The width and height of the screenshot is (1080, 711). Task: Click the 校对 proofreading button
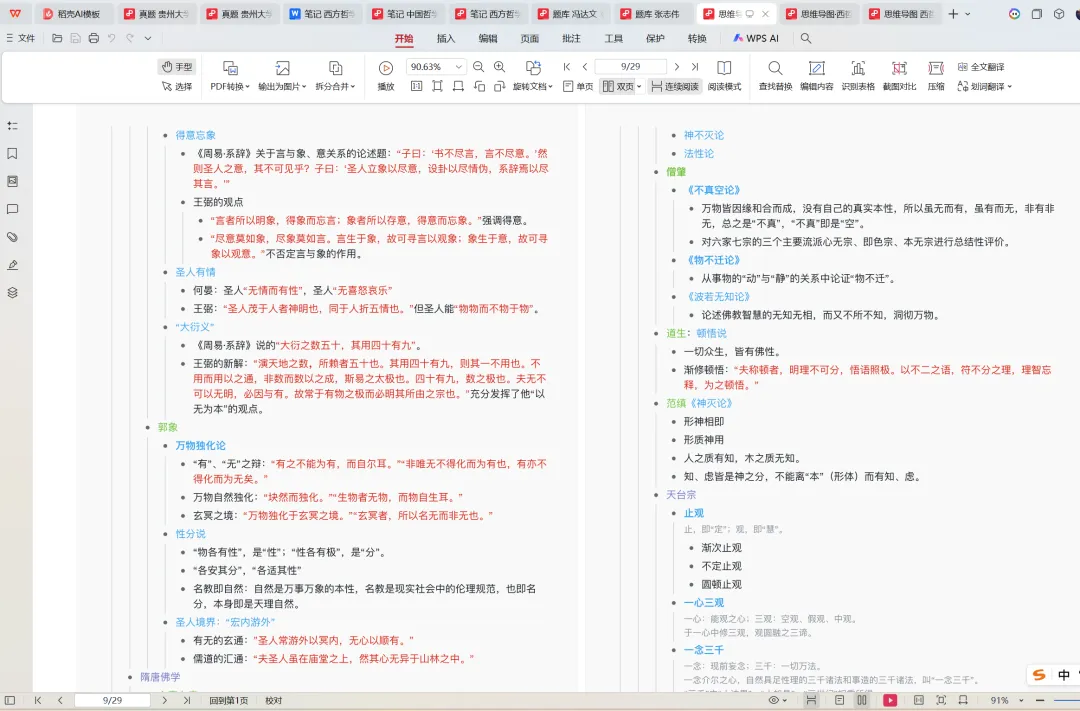[x=273, y=701]
